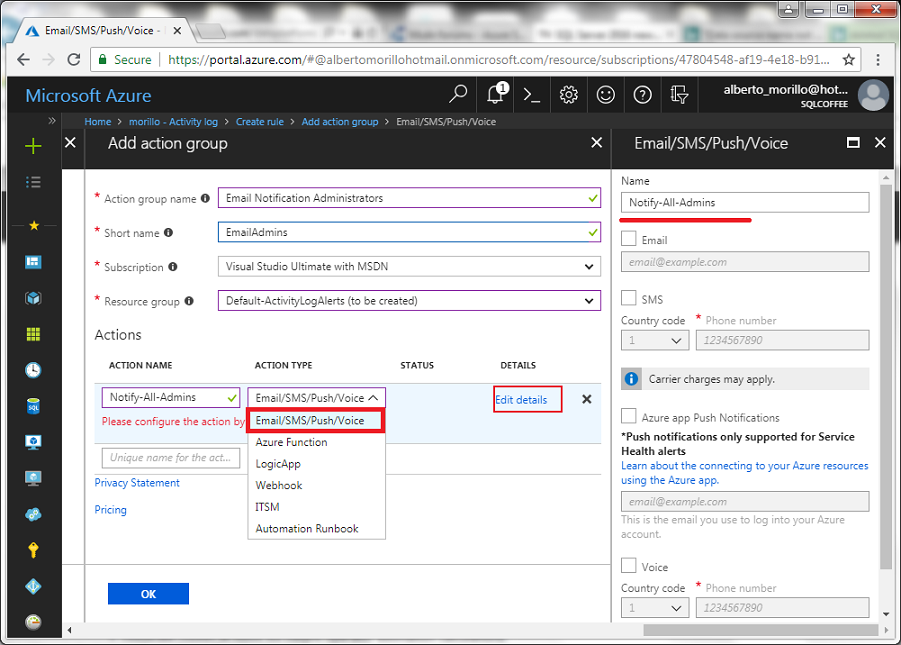Open the Azure search magnifier
Image resolution: width=901 pixels, height=645 pixels.
tap(457, 94)
